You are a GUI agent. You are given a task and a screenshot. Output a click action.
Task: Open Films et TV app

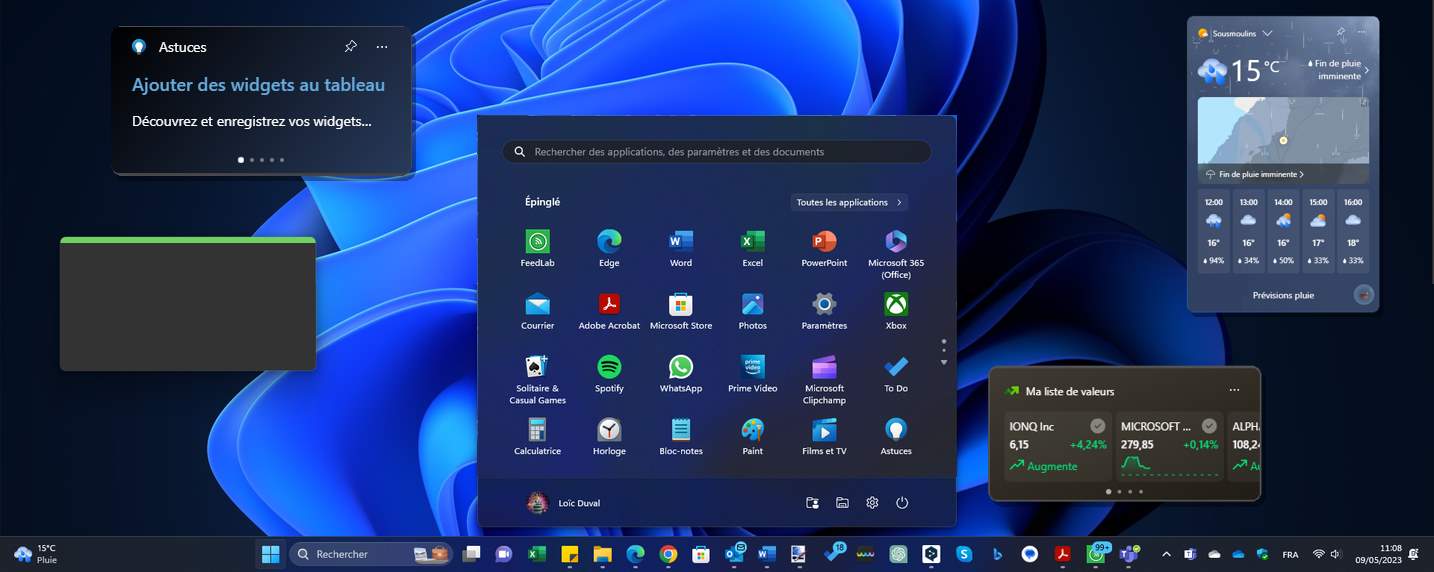click(x=824, y=437)
